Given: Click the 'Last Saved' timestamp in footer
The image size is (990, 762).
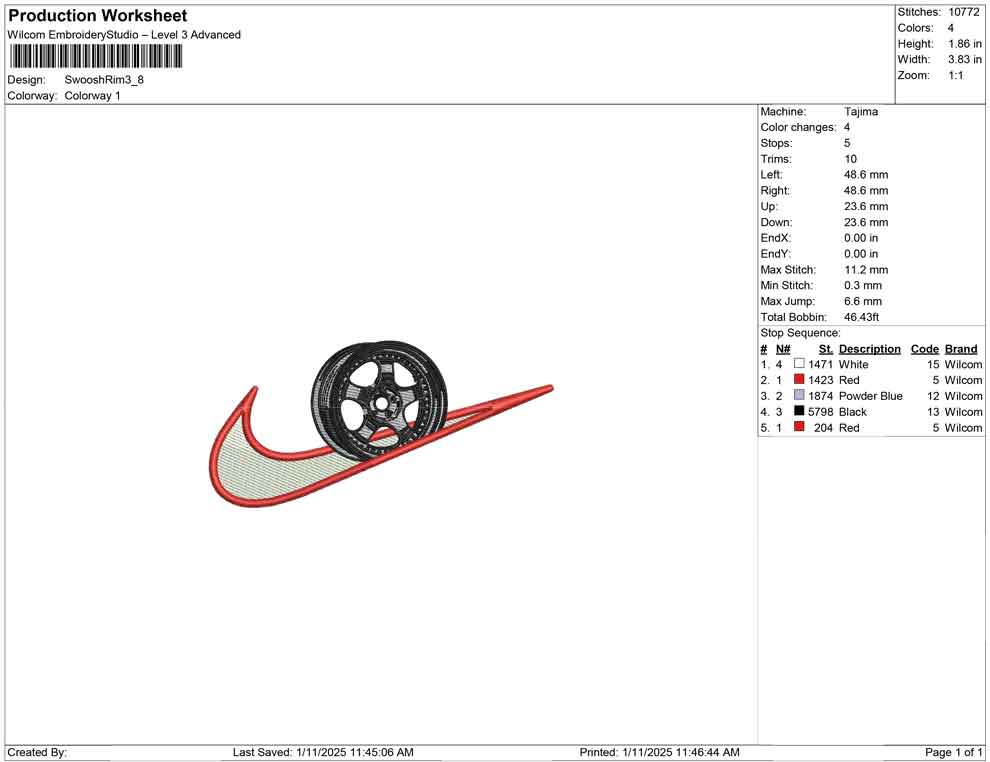Looking at the screenshot, I should click(323, 752).
